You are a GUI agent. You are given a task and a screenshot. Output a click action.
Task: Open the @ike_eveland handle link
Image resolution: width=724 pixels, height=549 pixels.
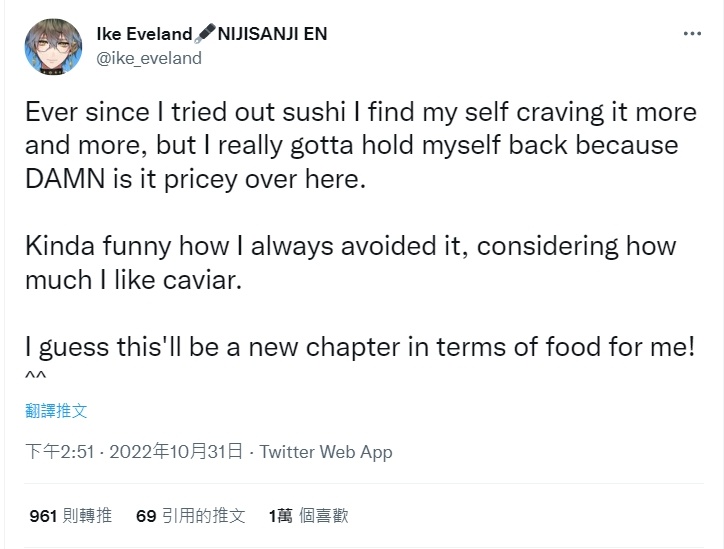[149, 58]
